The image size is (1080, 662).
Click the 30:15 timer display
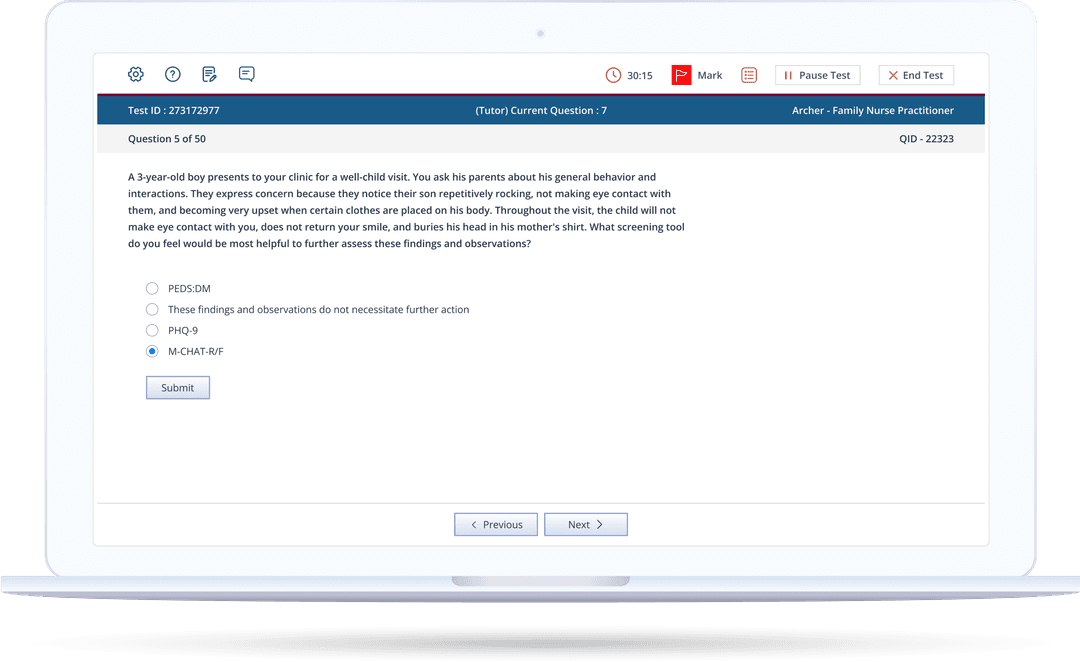[x=640, y=75]
